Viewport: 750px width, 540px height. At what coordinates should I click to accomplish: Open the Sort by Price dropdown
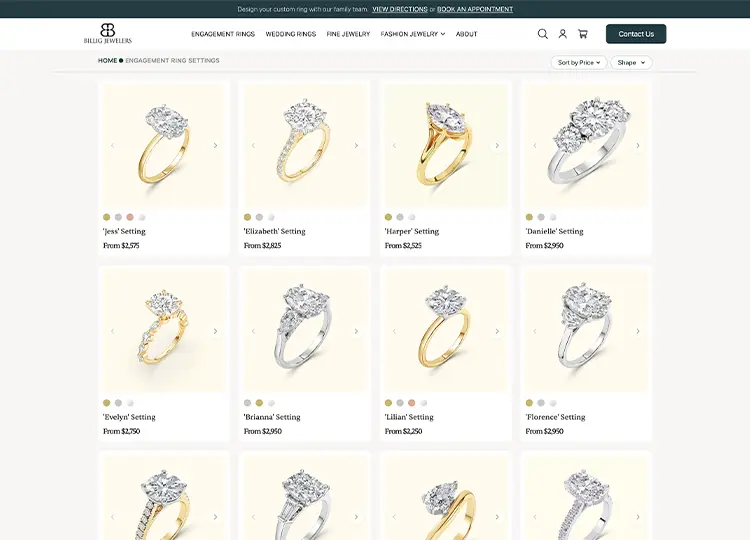click(x=579, y=63)
